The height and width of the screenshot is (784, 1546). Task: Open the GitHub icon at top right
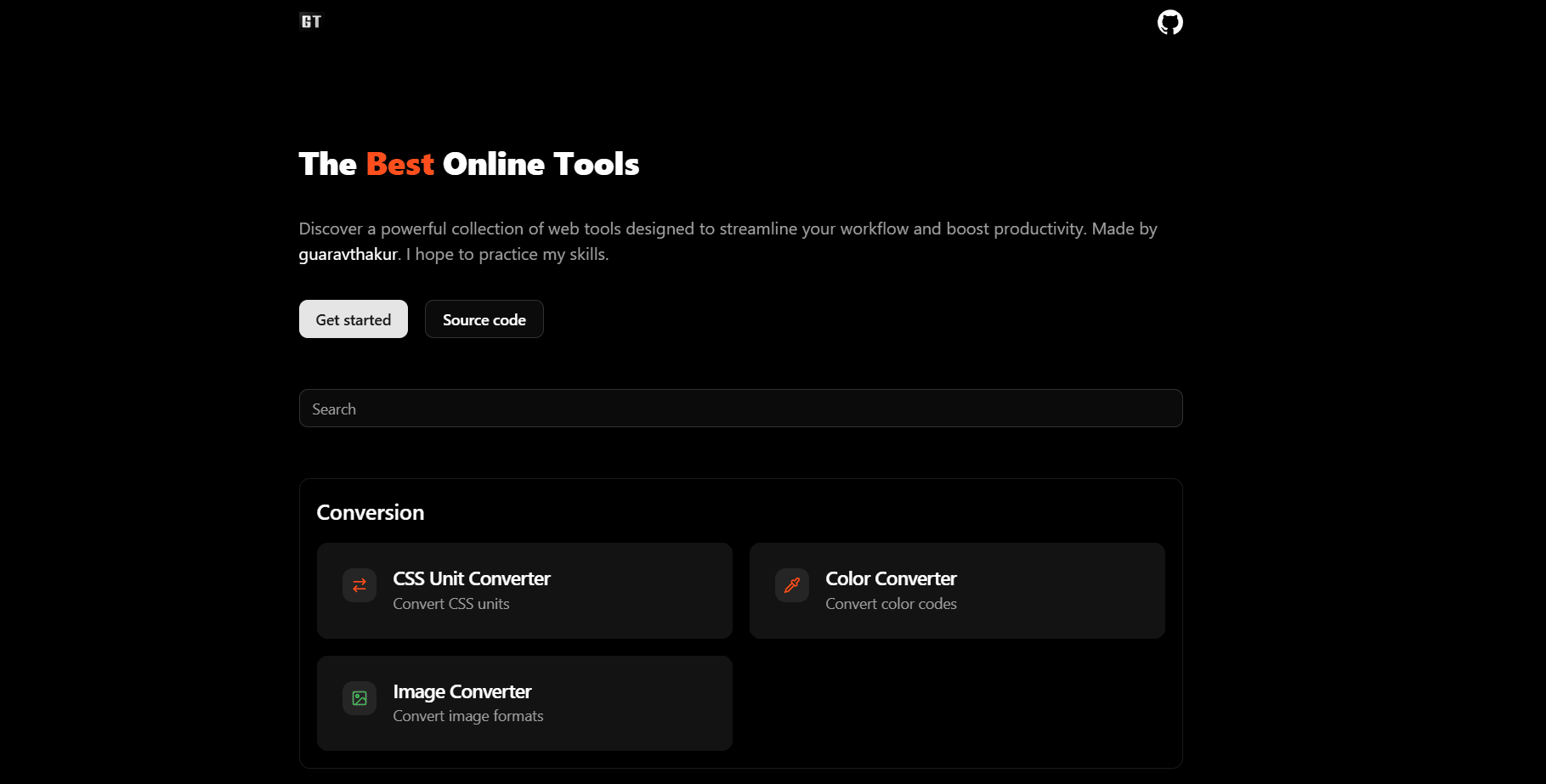(1169, 22)
